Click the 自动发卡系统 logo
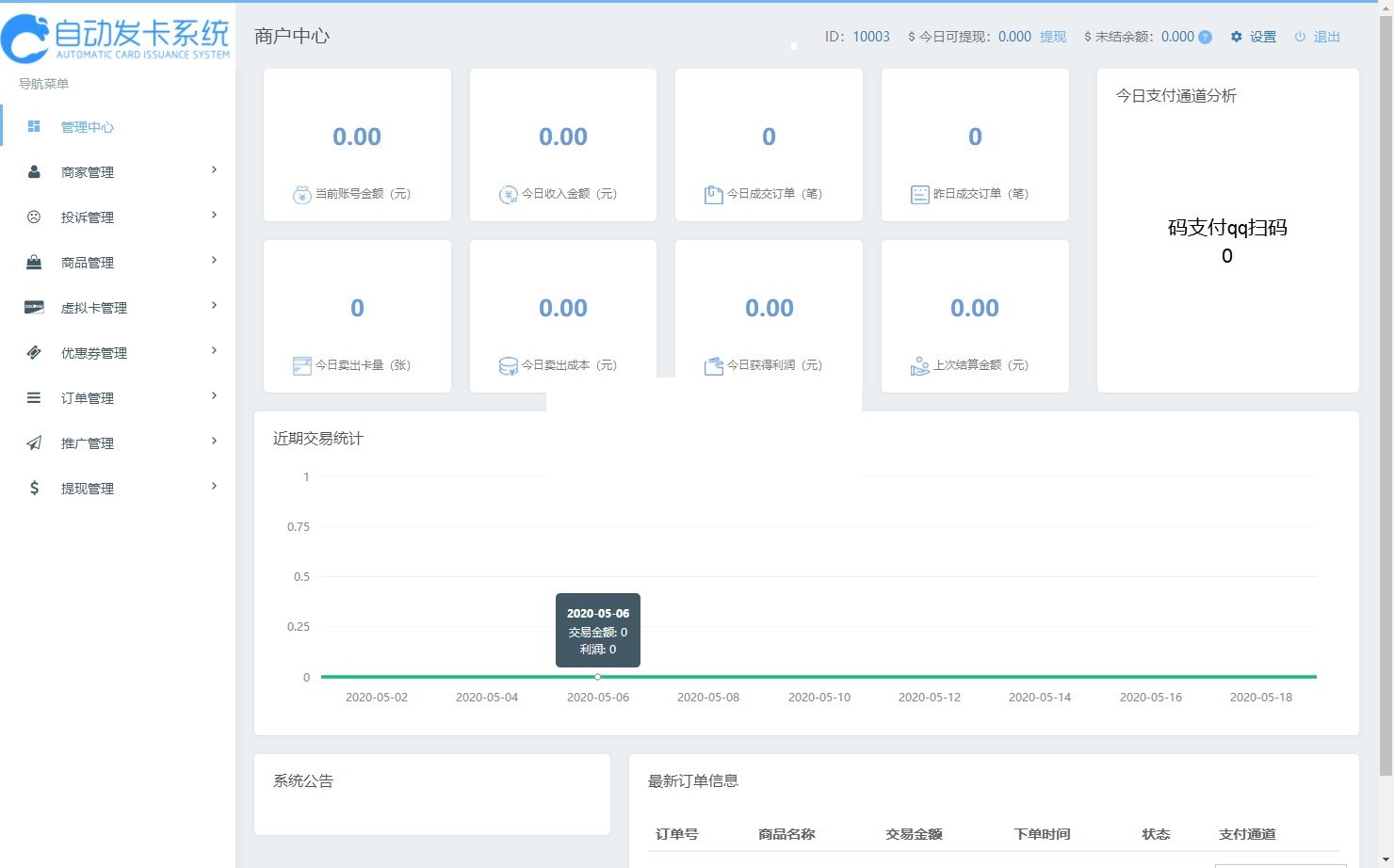Screen dimensions: 1394x868 (117, 38)
